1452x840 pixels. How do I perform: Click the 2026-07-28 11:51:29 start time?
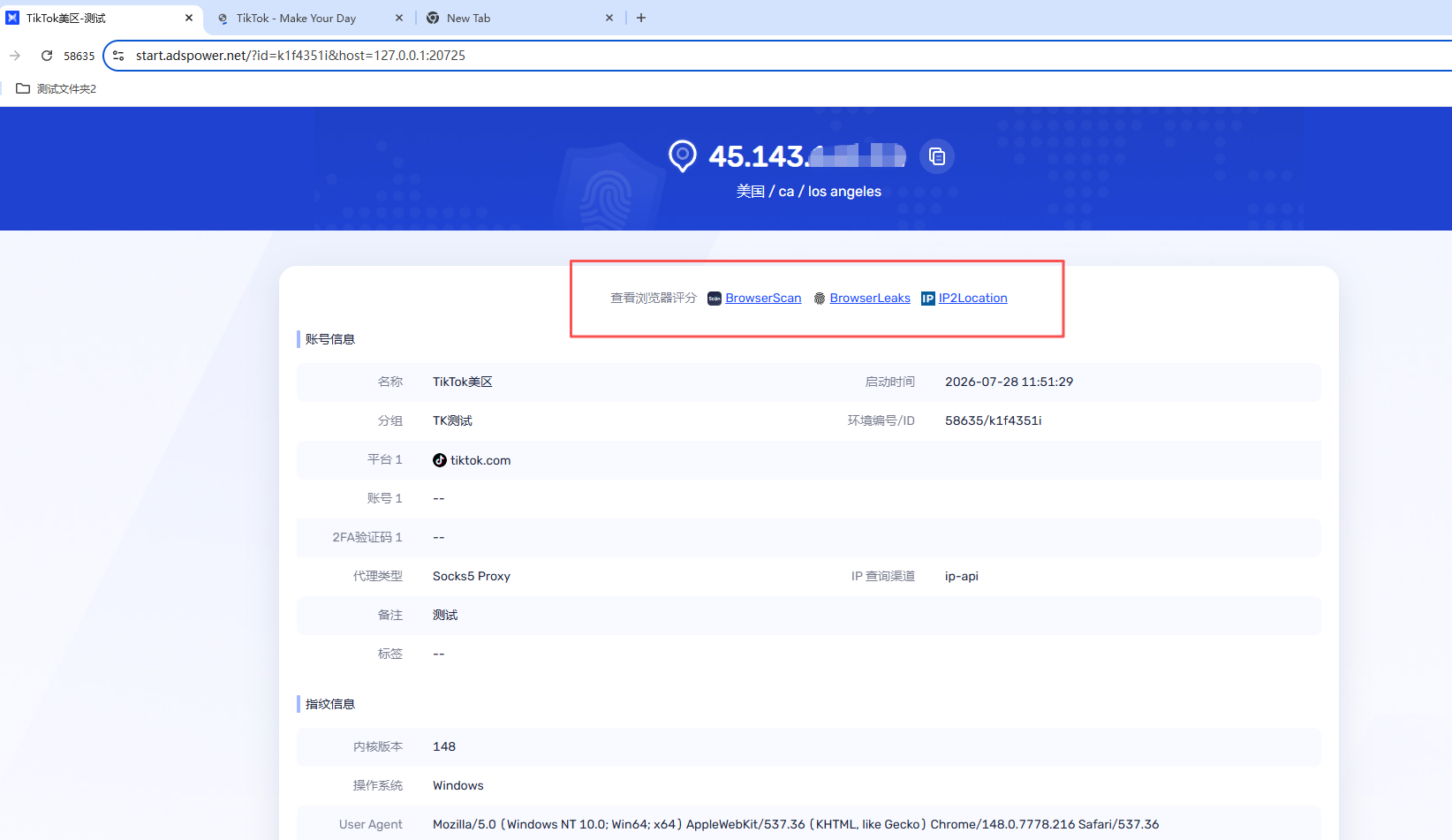point(1009,382)
